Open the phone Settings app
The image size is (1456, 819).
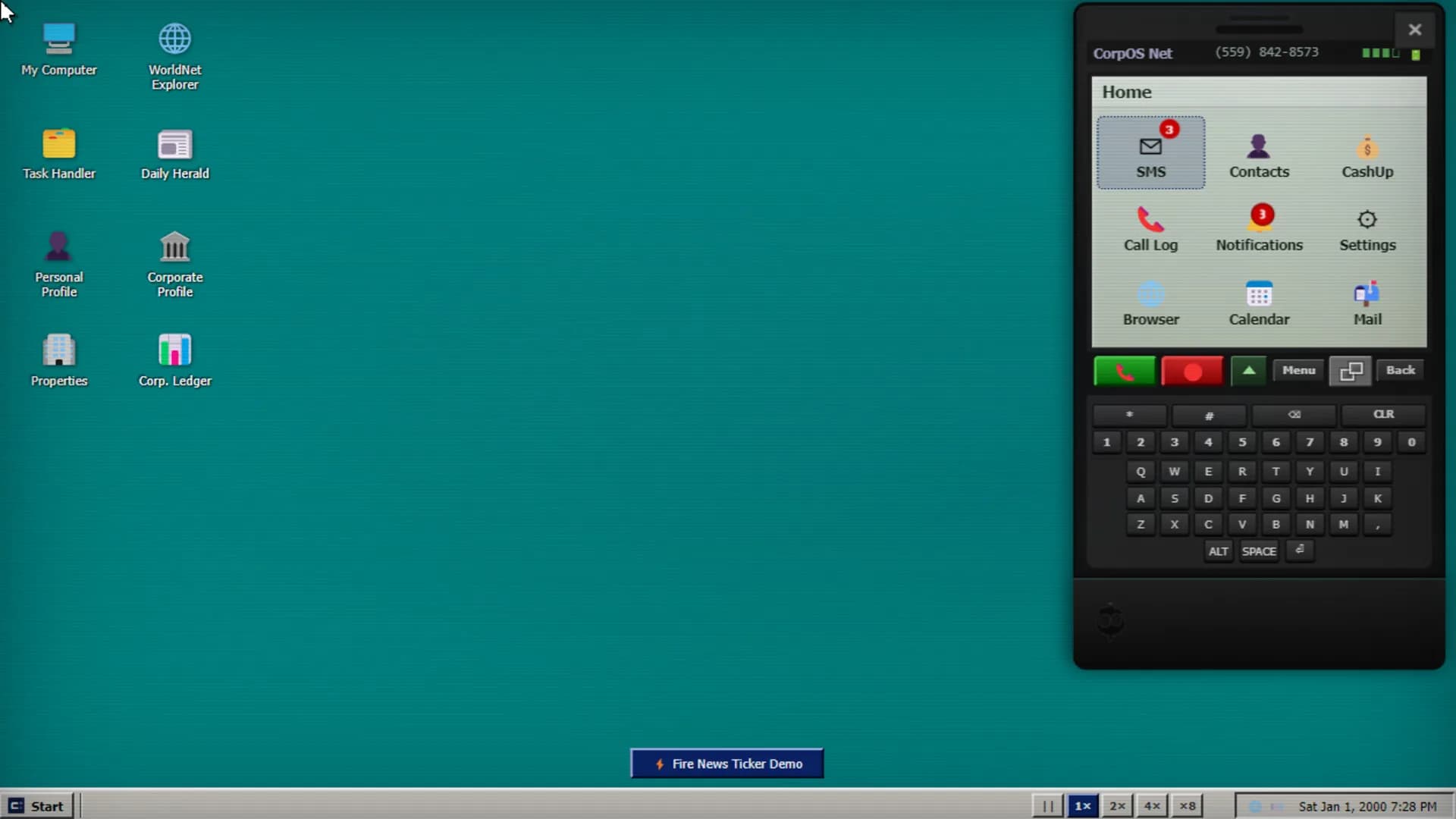point(1367,229)
